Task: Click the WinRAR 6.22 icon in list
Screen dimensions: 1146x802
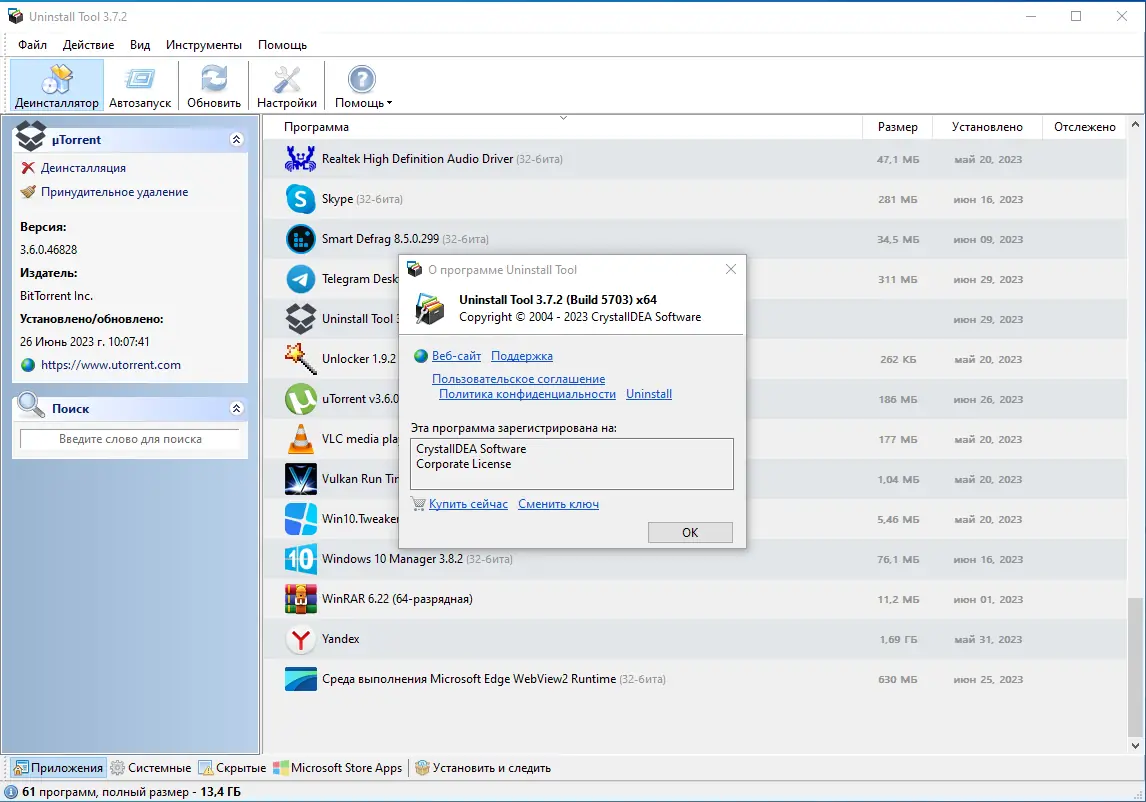Action: coord(301,599)
